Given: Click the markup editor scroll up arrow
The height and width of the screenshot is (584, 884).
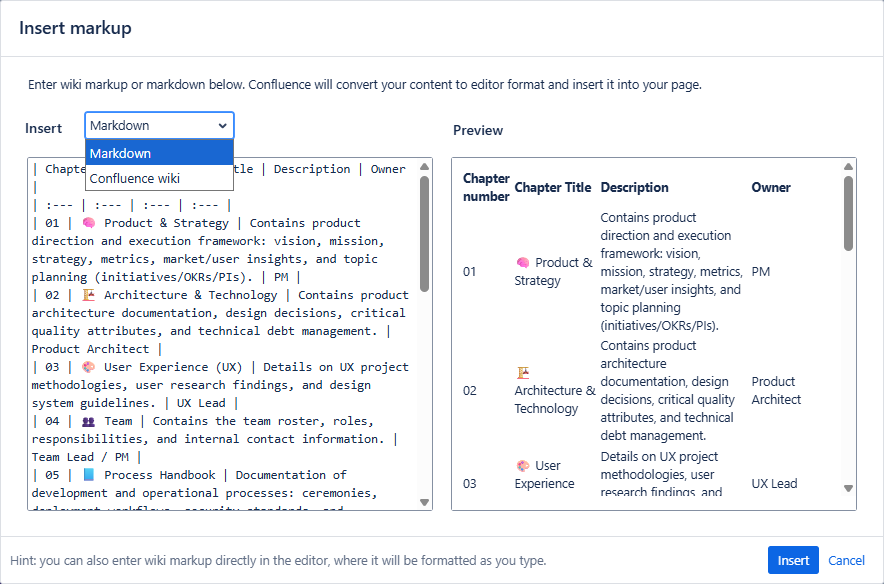Looking at the screenshot, I should click(x=425, y=166).
